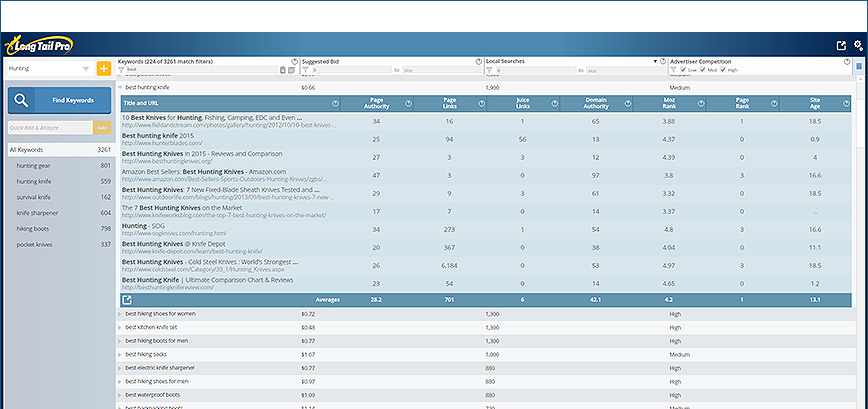The width and height of the screenshot is (868, 409).
Task: Click the Quick Add & Analyze input field
Action: click(50, 128)
